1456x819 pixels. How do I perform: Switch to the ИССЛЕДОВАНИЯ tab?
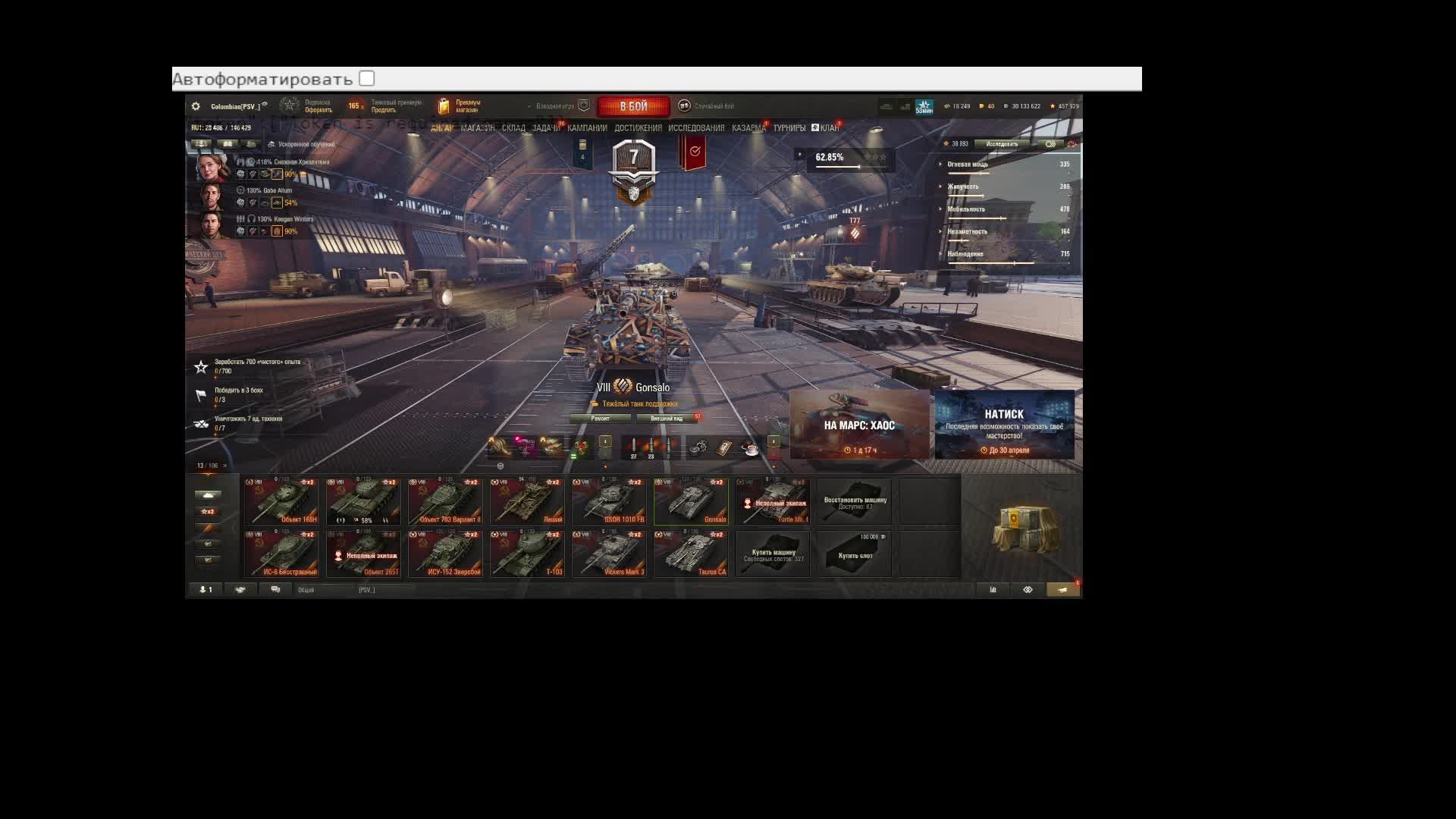[696, 128]
